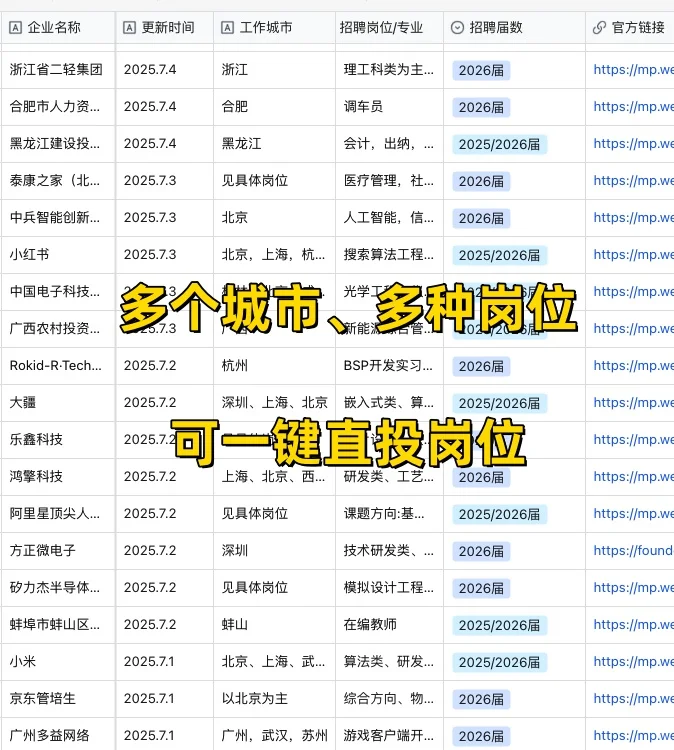Open the official link for Rokid-R·Tech row
The width and height of the screenshot is (674, 750).
(x=633, y=366)
